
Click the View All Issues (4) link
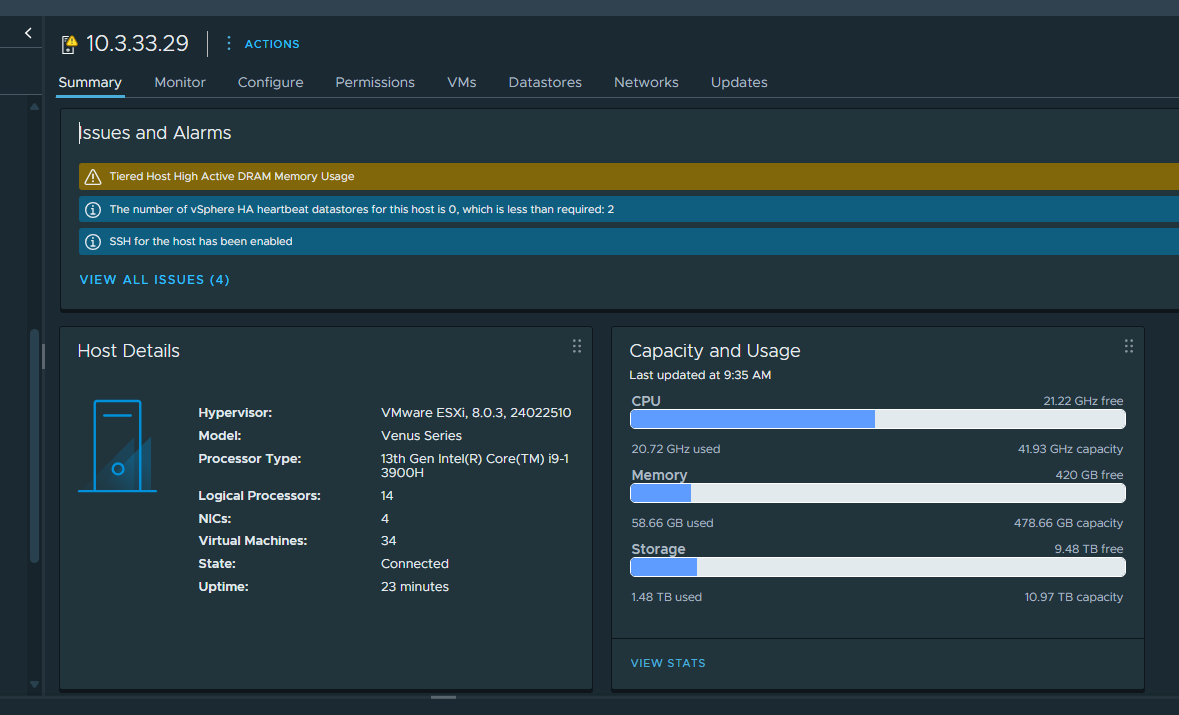[154, 280]
